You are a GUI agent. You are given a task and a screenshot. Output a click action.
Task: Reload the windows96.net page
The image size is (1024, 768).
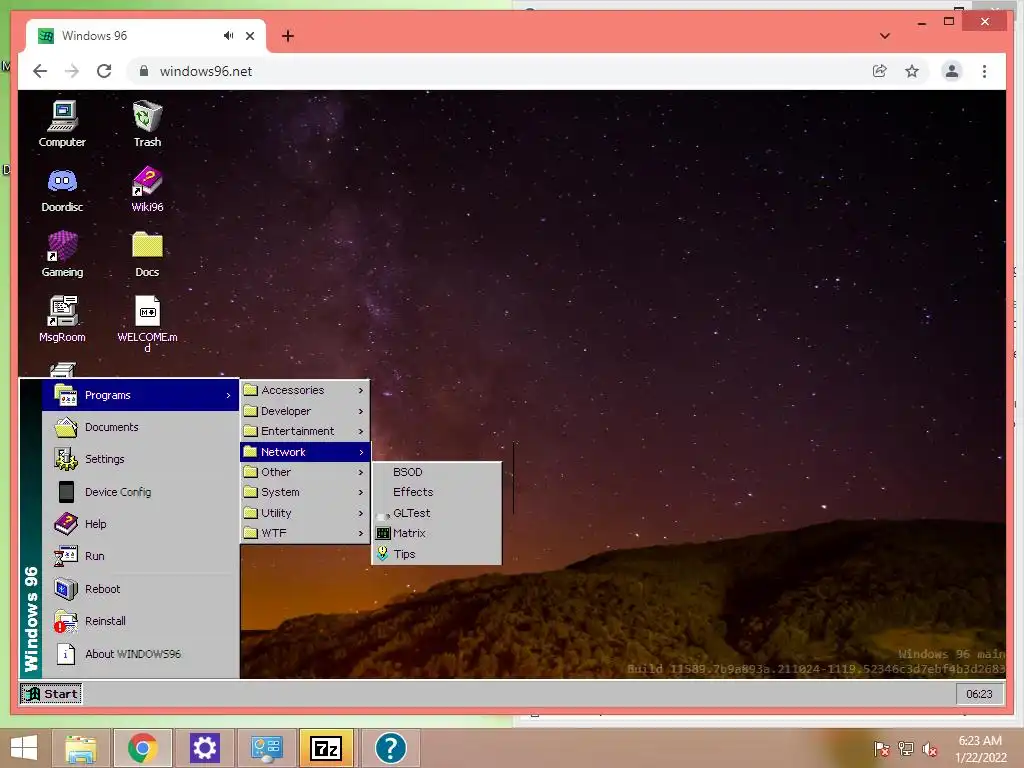coord(104,71)
